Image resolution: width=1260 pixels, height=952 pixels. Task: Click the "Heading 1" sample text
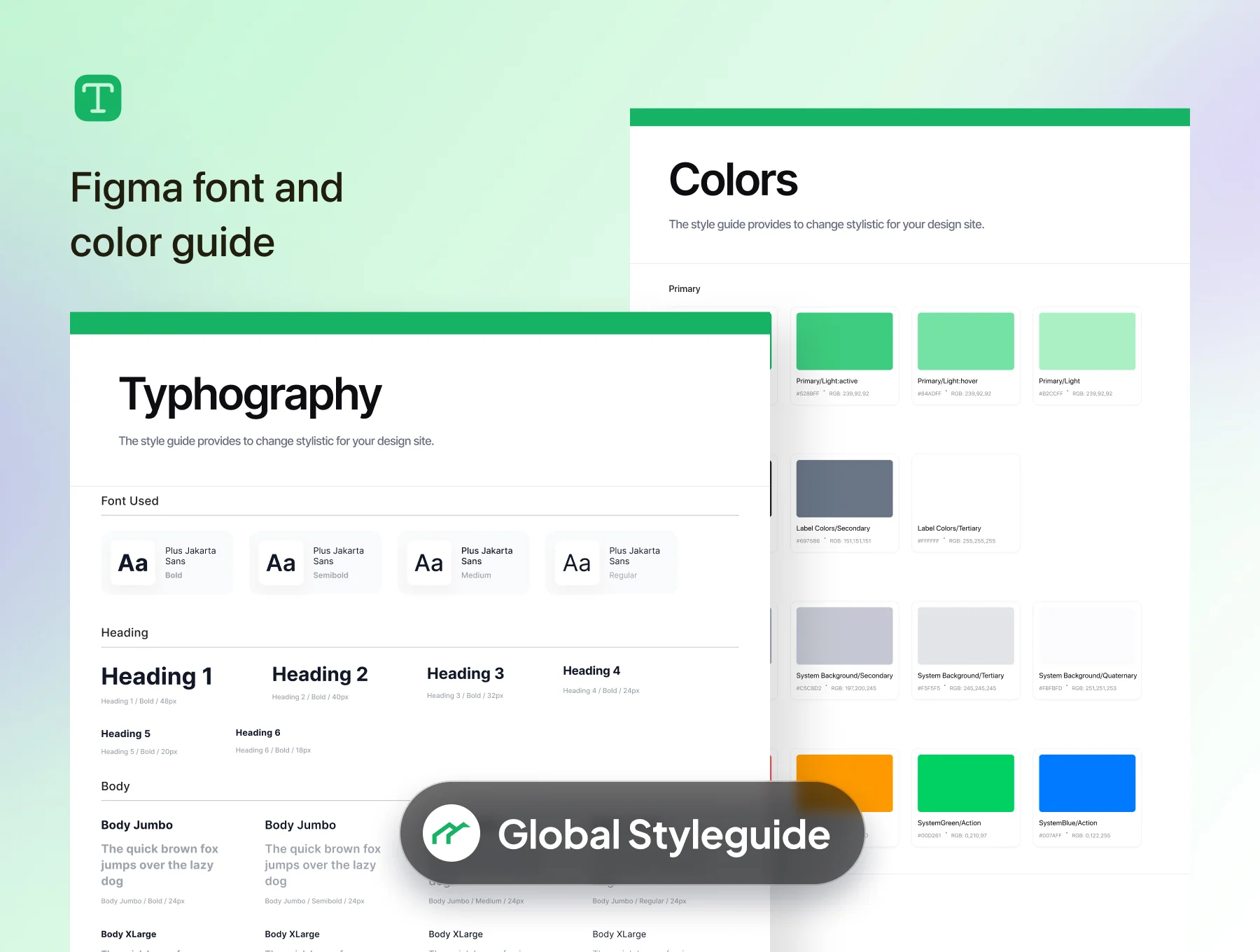(157, 676)
